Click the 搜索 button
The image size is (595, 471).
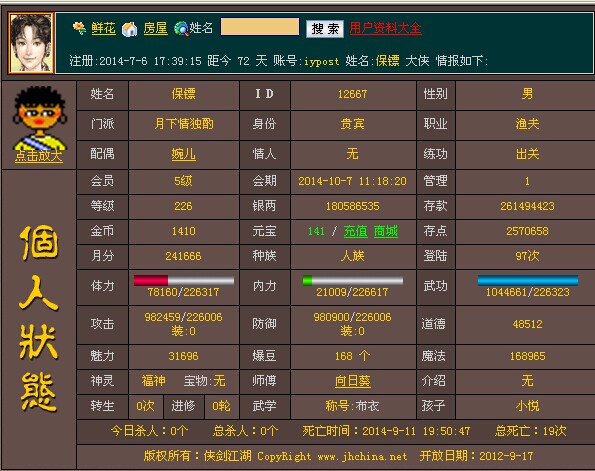[x=325, y=29]
